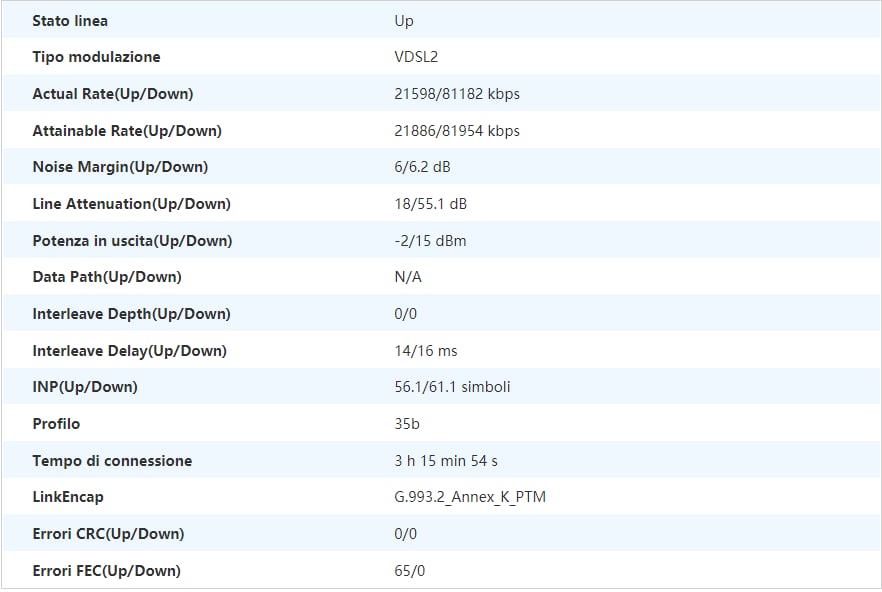Image resolution: width=882 pixels, height=592 pixels.
Task: Select the VDSL2 modulation value
Action: (x=416, y=57)
